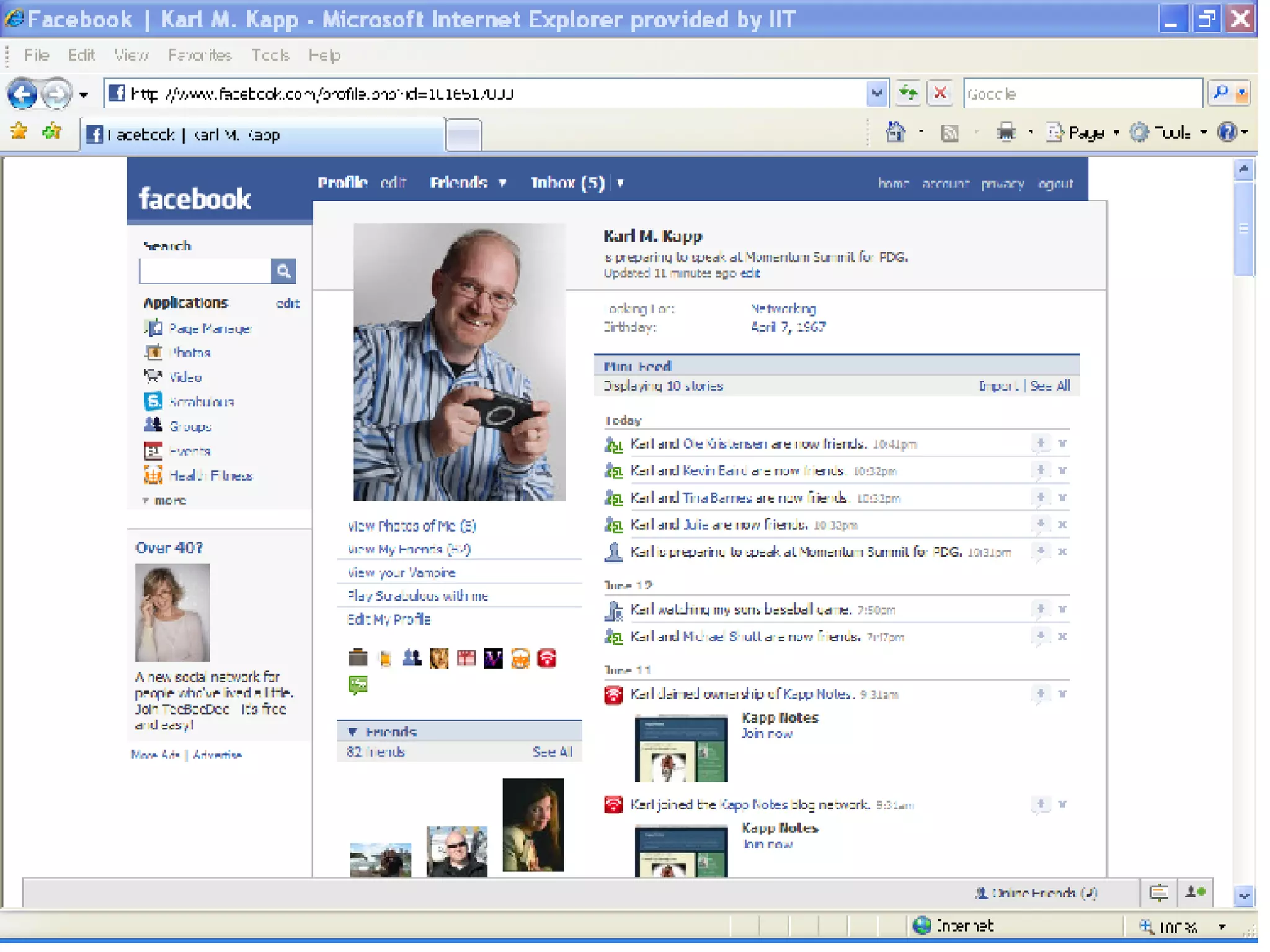Click the Refresh page icon

(x=908, y=94)
